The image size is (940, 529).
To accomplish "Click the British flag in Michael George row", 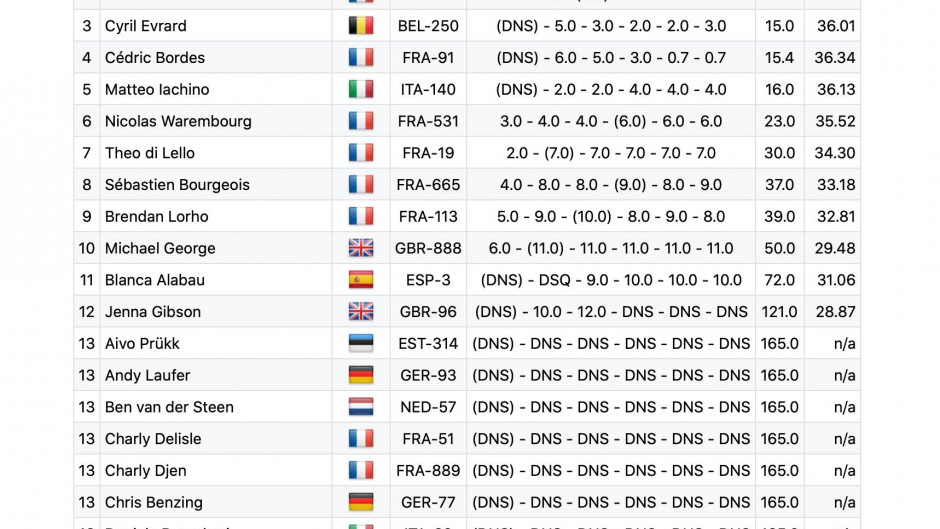I will [361, 248].
